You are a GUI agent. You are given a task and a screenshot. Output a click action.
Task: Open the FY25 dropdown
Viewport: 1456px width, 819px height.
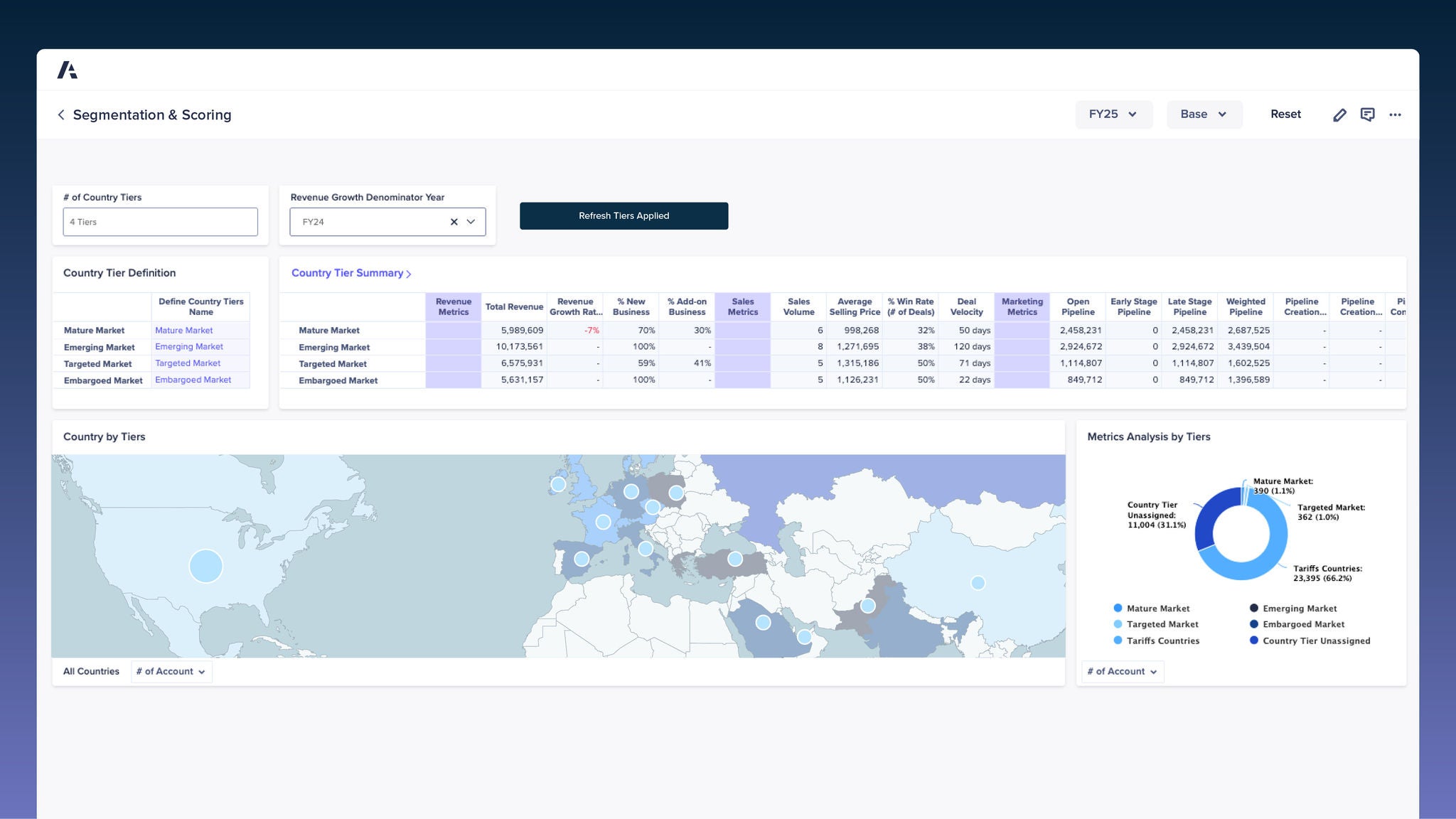click(x=1113, y=114)
